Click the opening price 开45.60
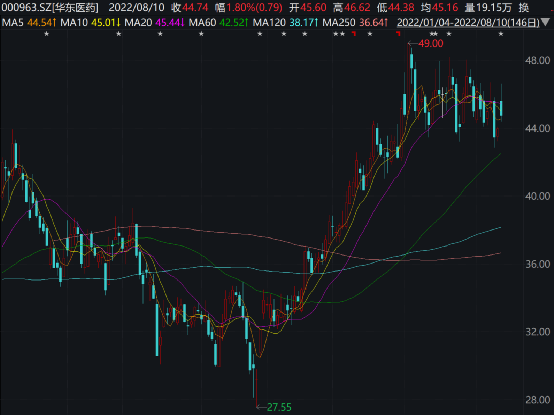This screenshot has height=415, width=554. tap(307, 7)
